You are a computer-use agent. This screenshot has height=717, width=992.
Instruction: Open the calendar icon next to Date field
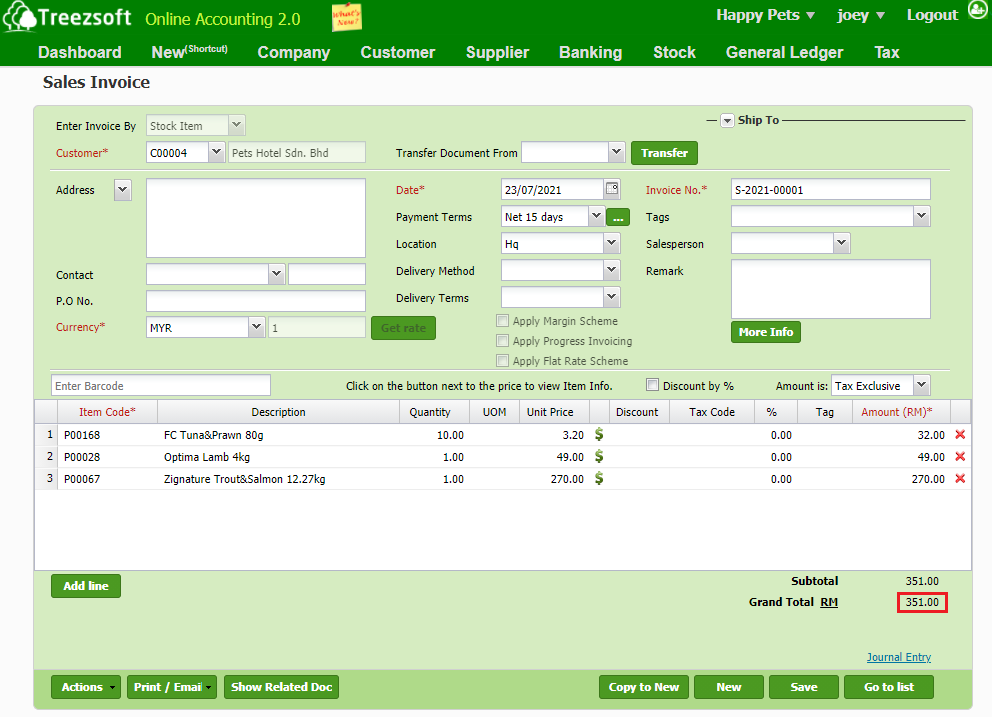click(x=611, y=189)
